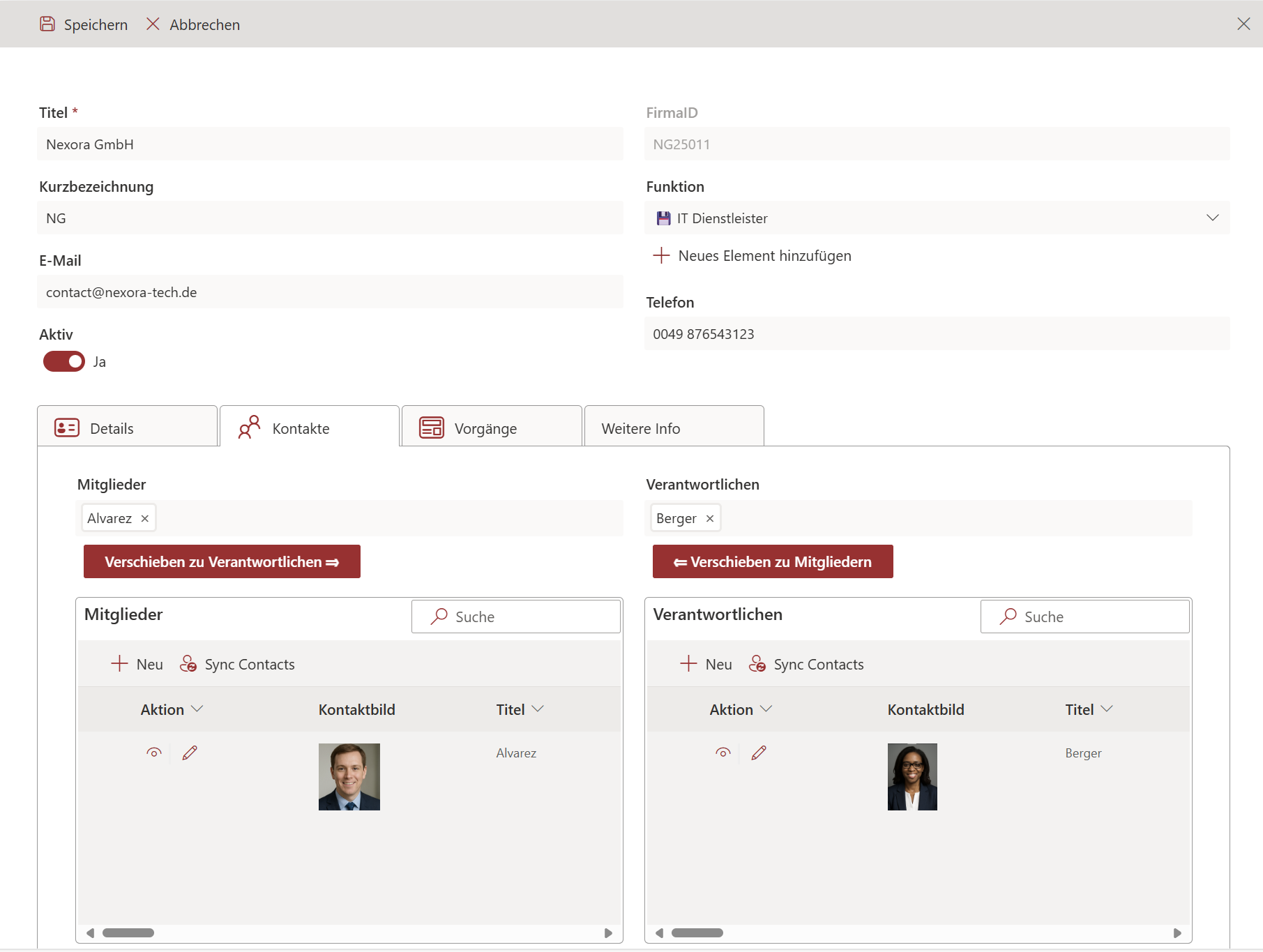Open Aktion column dropdown in Mitglieder table

point(197,709)
